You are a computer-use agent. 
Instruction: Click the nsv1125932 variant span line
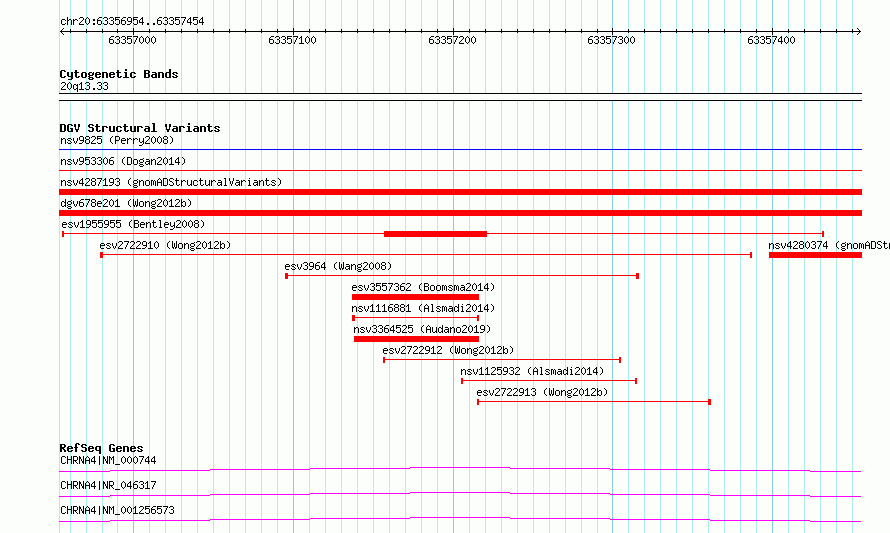tap(549, 381)
